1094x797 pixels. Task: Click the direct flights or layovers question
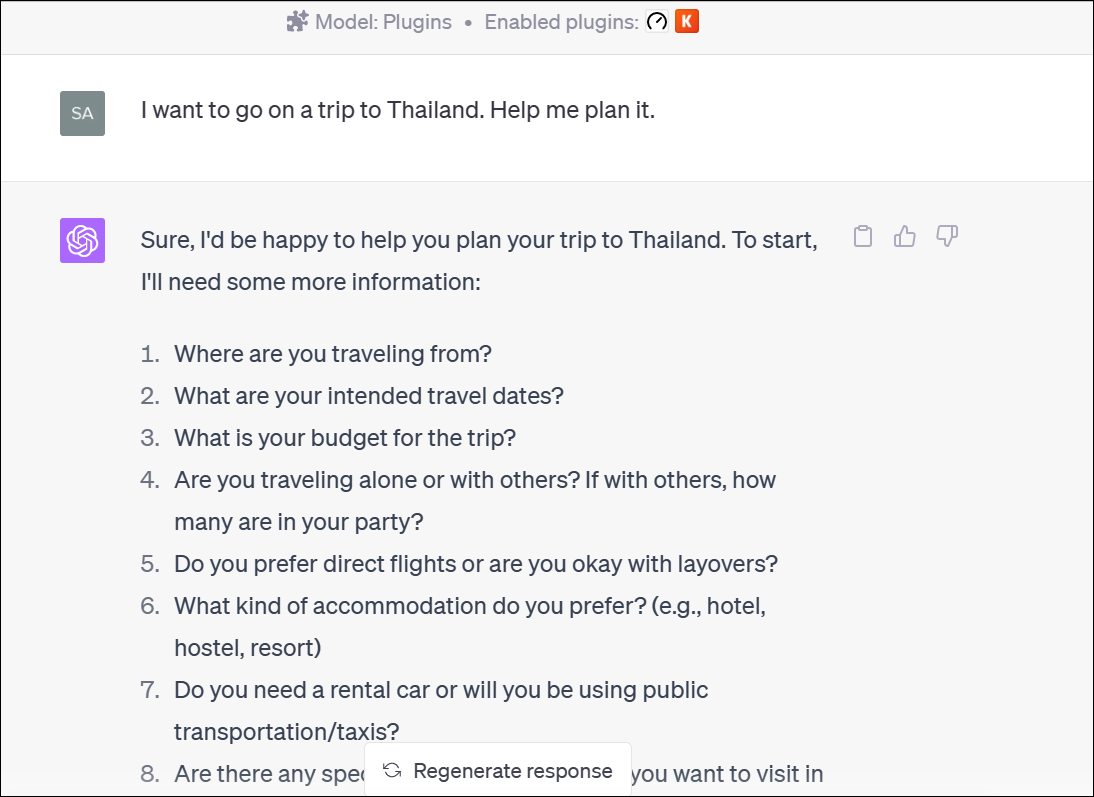pos(476,564)
